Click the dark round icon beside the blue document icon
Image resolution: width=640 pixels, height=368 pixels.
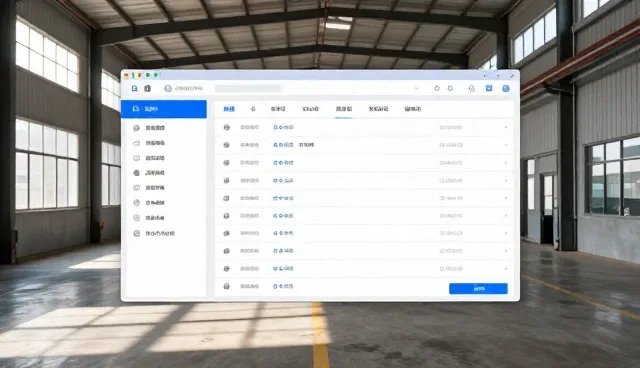pyautogui.click(x=147, y=88)
